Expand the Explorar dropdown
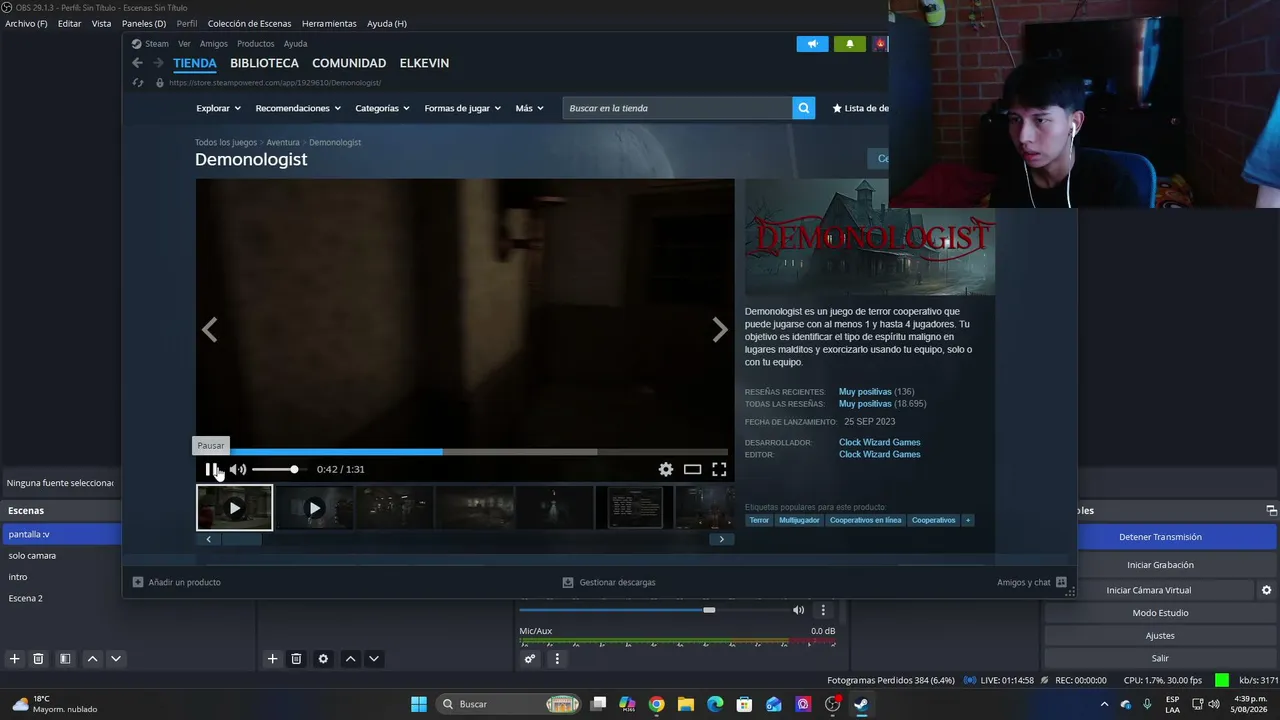1280x720 pixels. pyautogui.click(x=218, y=108)
